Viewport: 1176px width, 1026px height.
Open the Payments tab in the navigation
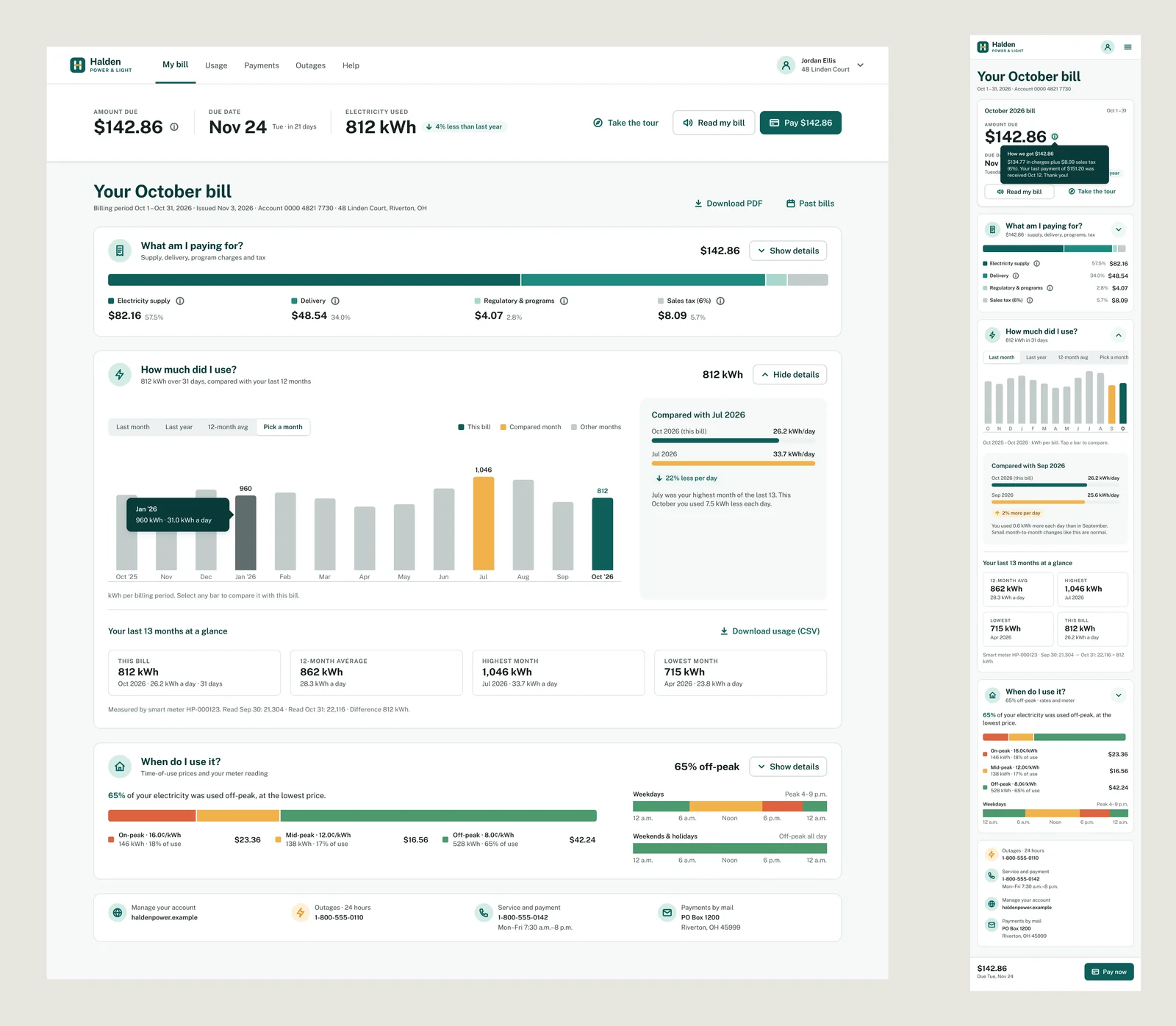pos(262,65)
